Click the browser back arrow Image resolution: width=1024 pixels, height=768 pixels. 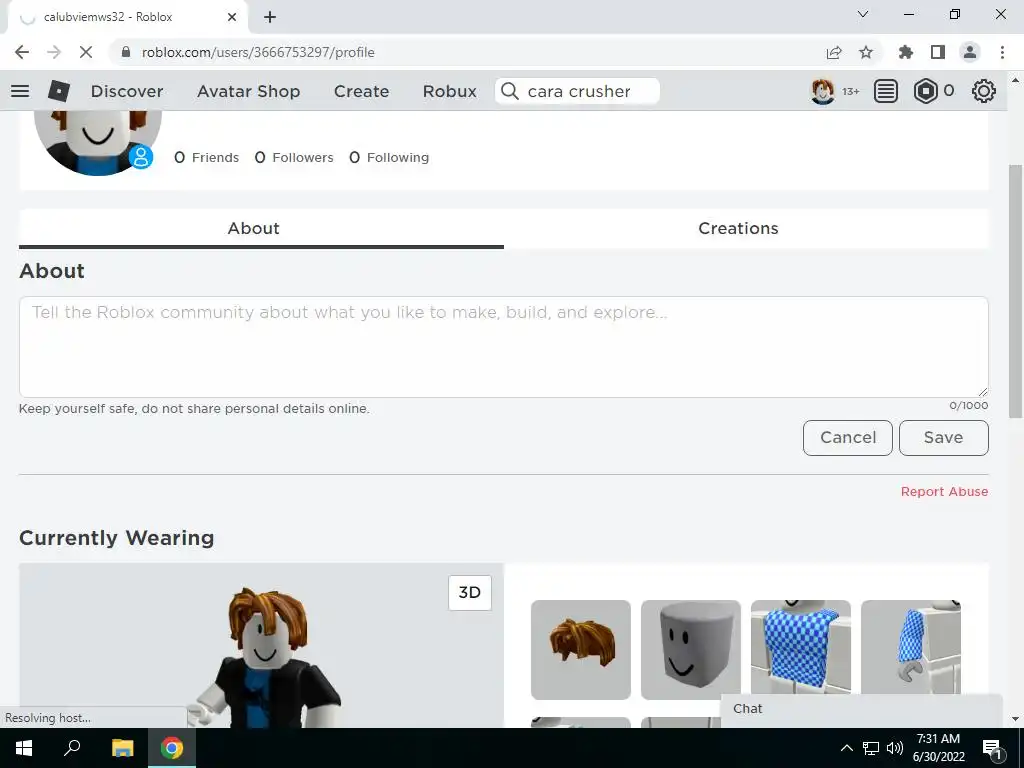22,52
